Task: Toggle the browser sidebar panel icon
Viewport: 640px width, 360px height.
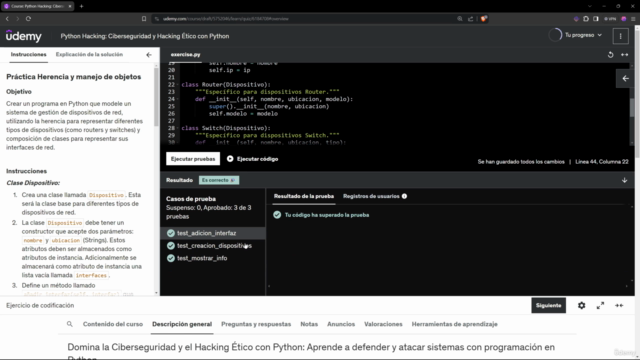Action: [x=596, y=19]
